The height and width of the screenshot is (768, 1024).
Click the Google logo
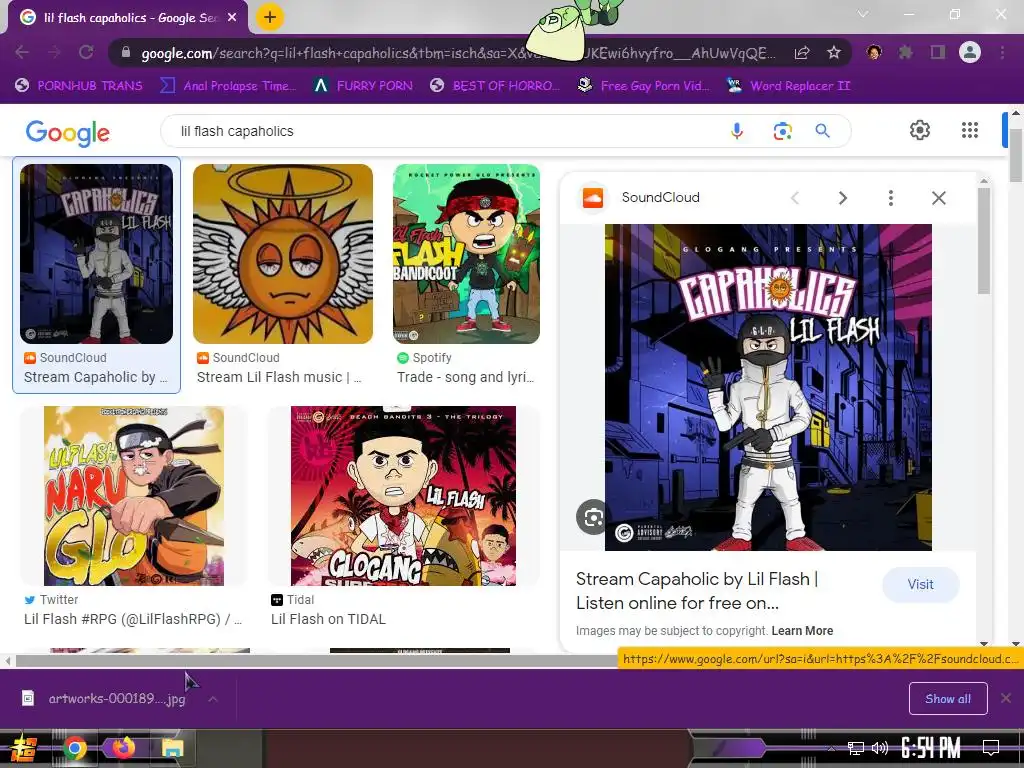(x=68, y=133)
